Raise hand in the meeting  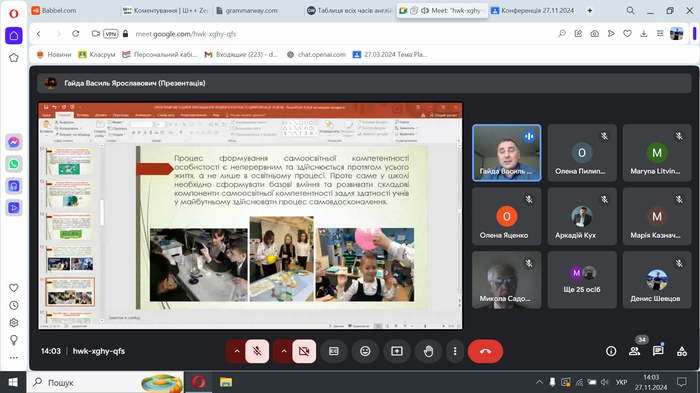click(x=428, y=351)
